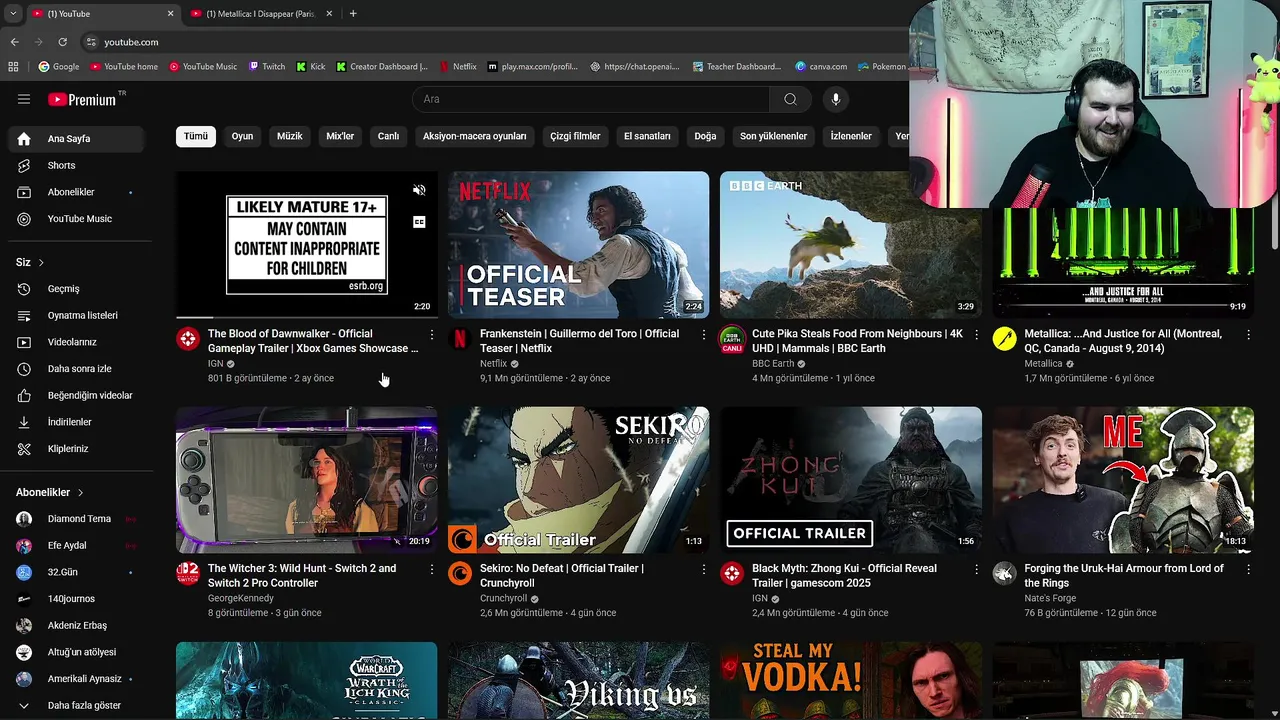Open the BBC Earth pika thumbnail
Screen dimensions: 1280x720
(851, 245)
